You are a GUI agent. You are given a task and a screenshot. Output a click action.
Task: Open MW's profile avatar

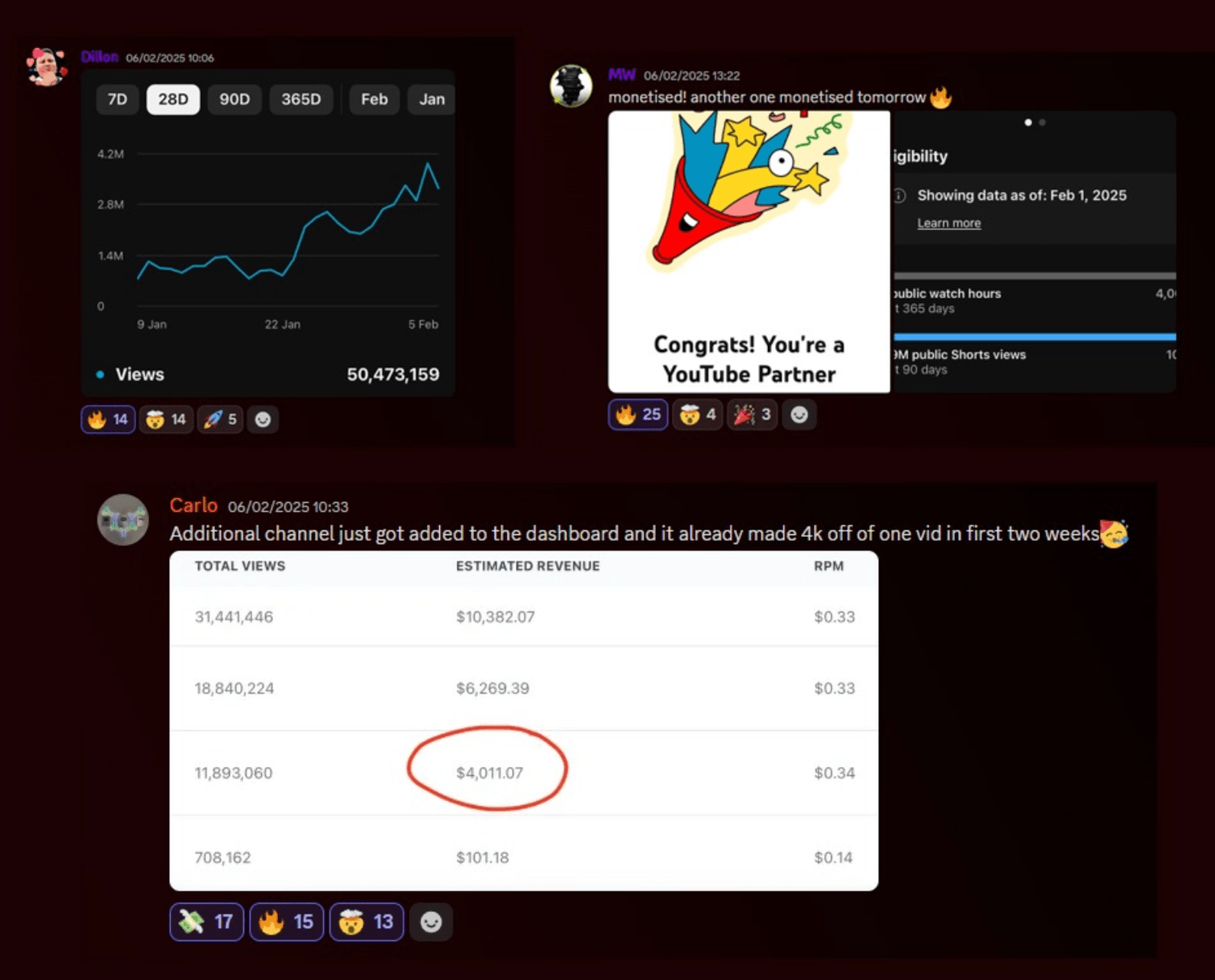[571, 86]
